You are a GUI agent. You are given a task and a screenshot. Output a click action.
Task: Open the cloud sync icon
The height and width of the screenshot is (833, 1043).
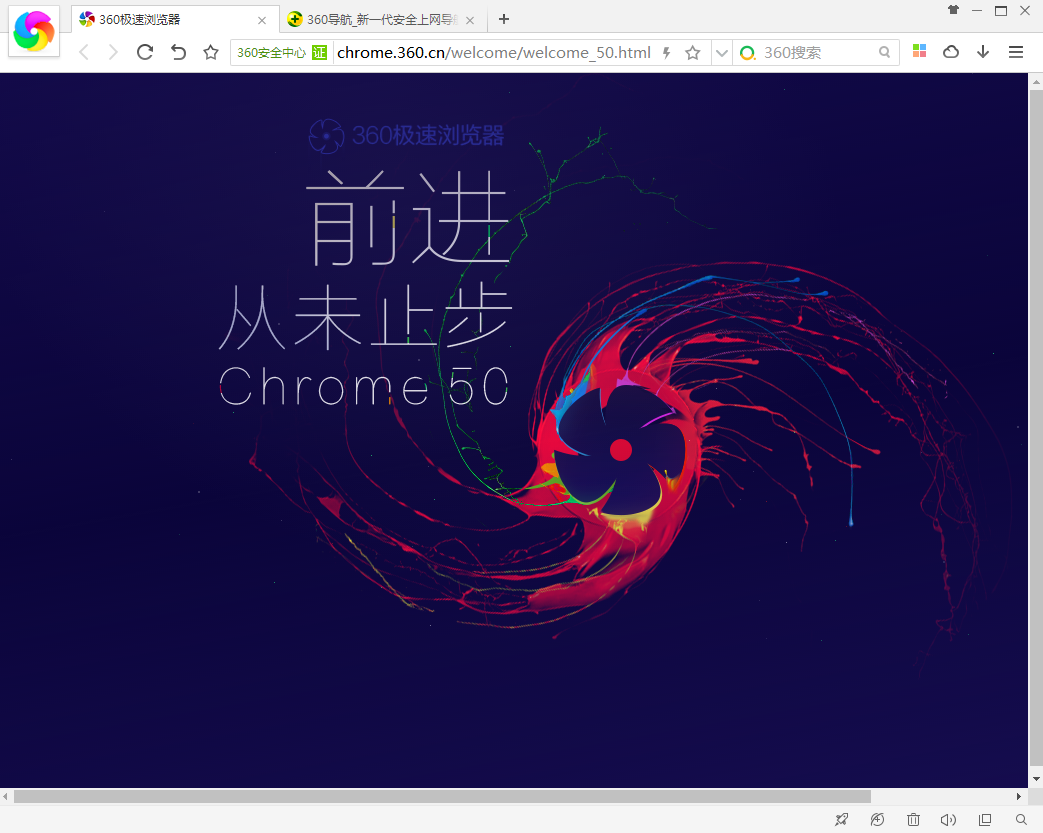[950, 51]
